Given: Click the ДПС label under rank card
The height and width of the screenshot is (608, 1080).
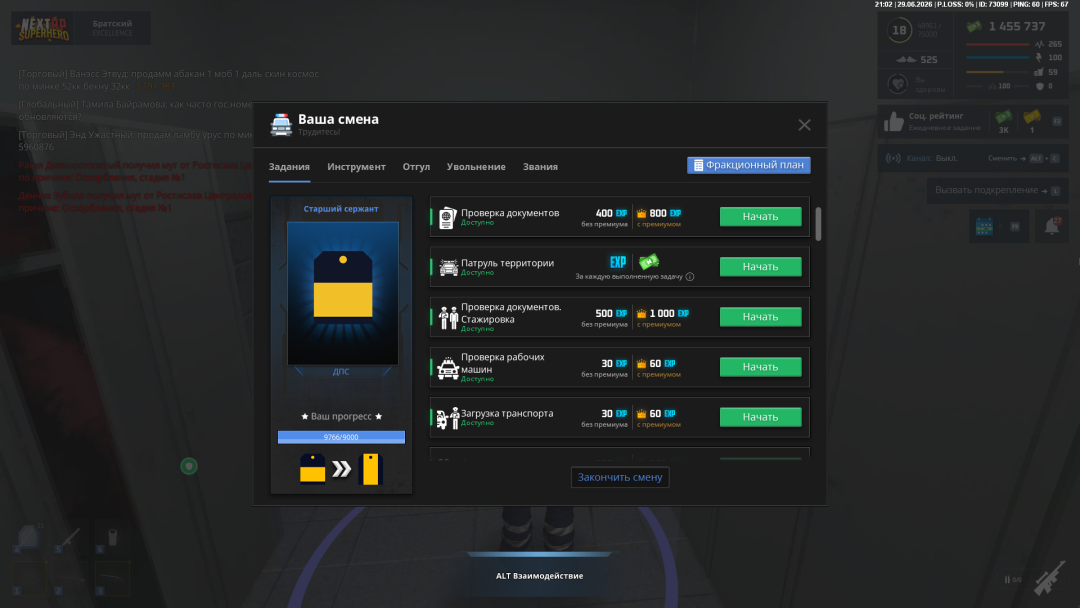Looking at the screenshot, I should pos(341,371).
